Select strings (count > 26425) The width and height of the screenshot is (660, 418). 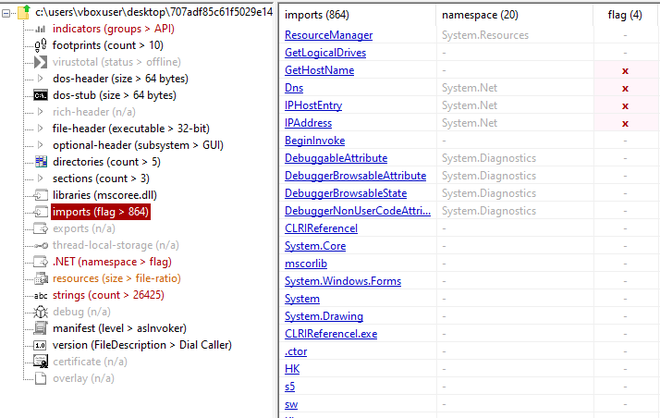point(108,295)
